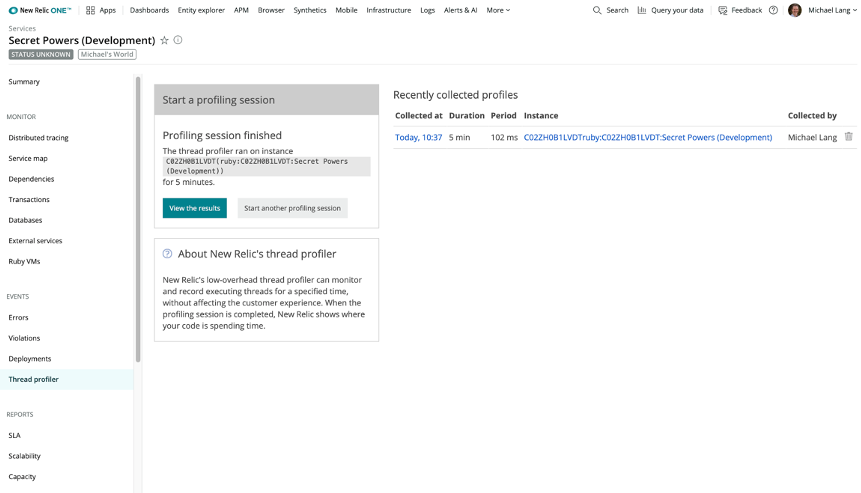Image resolution: width=861 pixels, height=493 pixels.
Task: Click the View the results button
Action: point(194,208)
